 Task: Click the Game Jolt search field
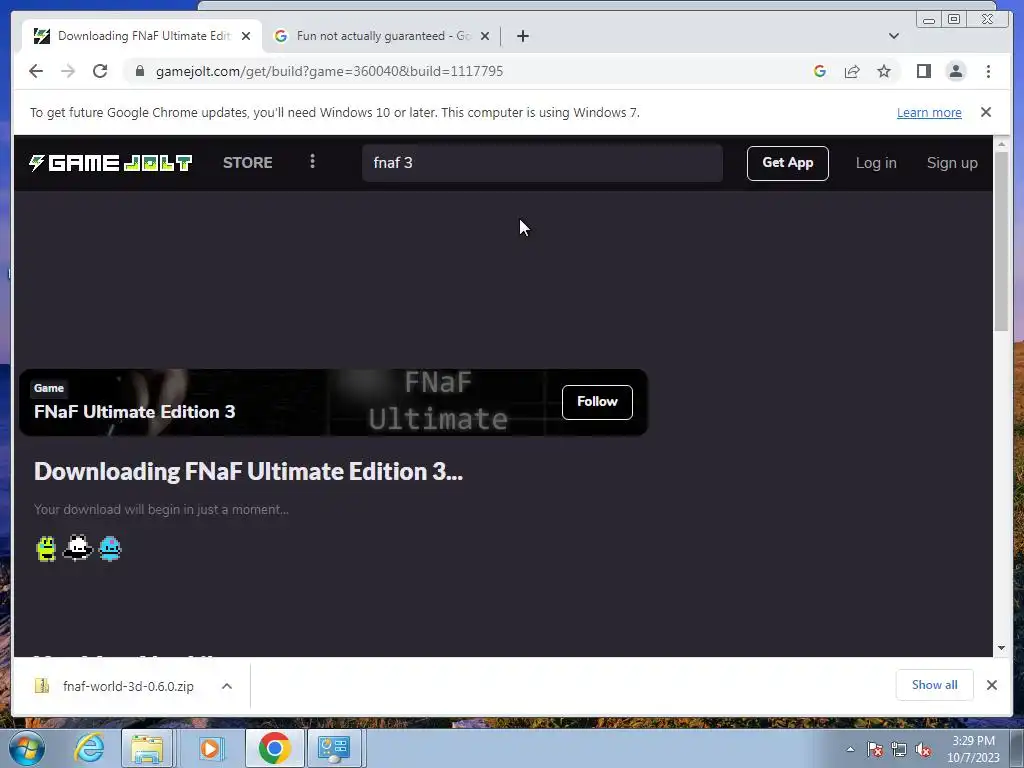542,163
